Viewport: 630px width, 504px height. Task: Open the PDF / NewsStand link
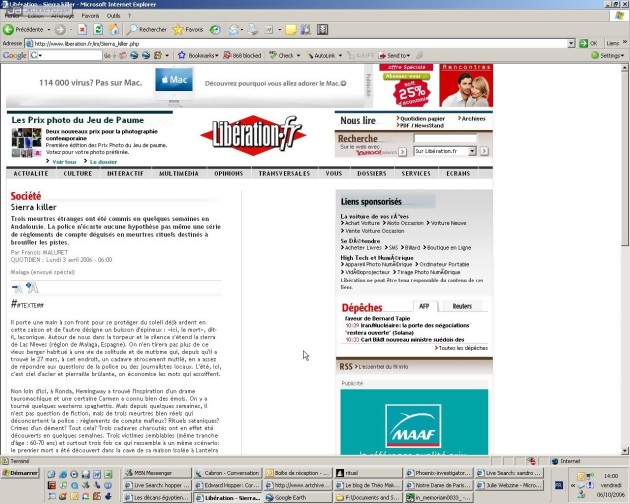[422, 126]
